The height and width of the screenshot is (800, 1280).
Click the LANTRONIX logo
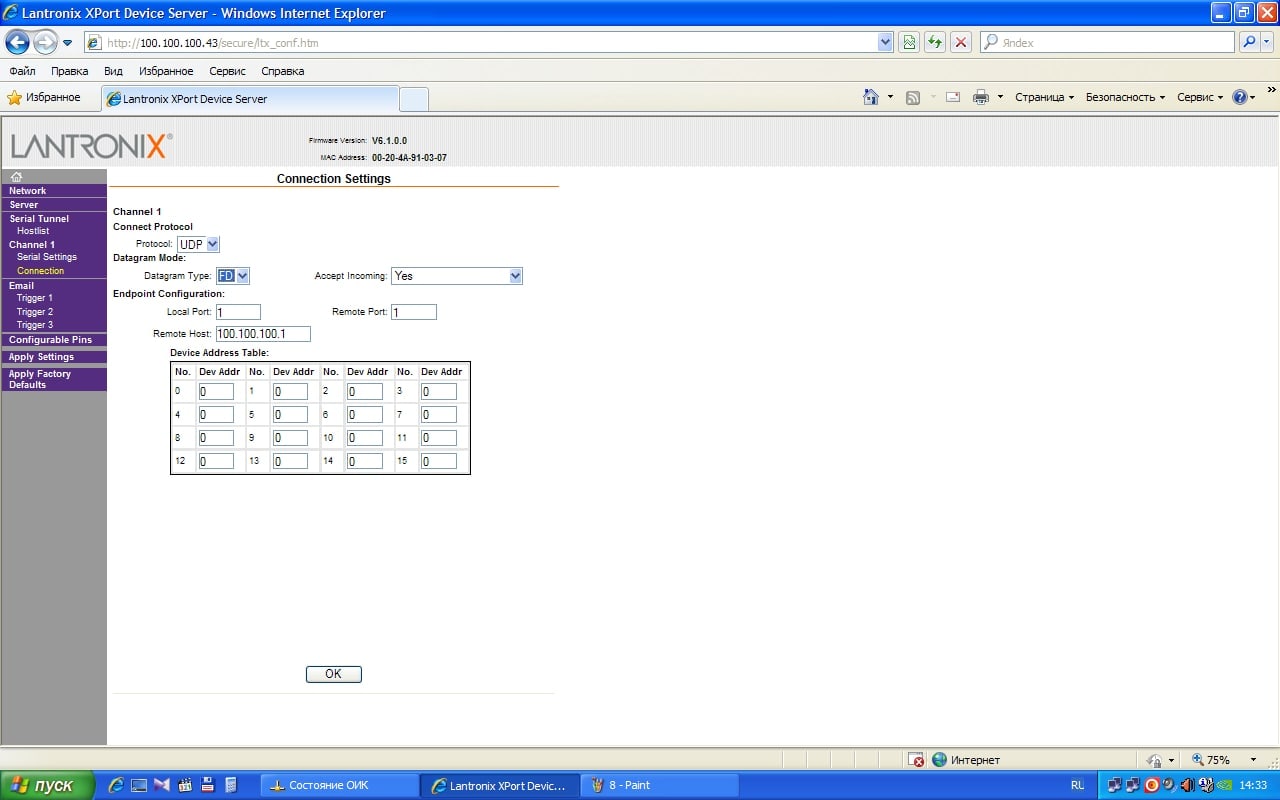[x=91, y=146]
